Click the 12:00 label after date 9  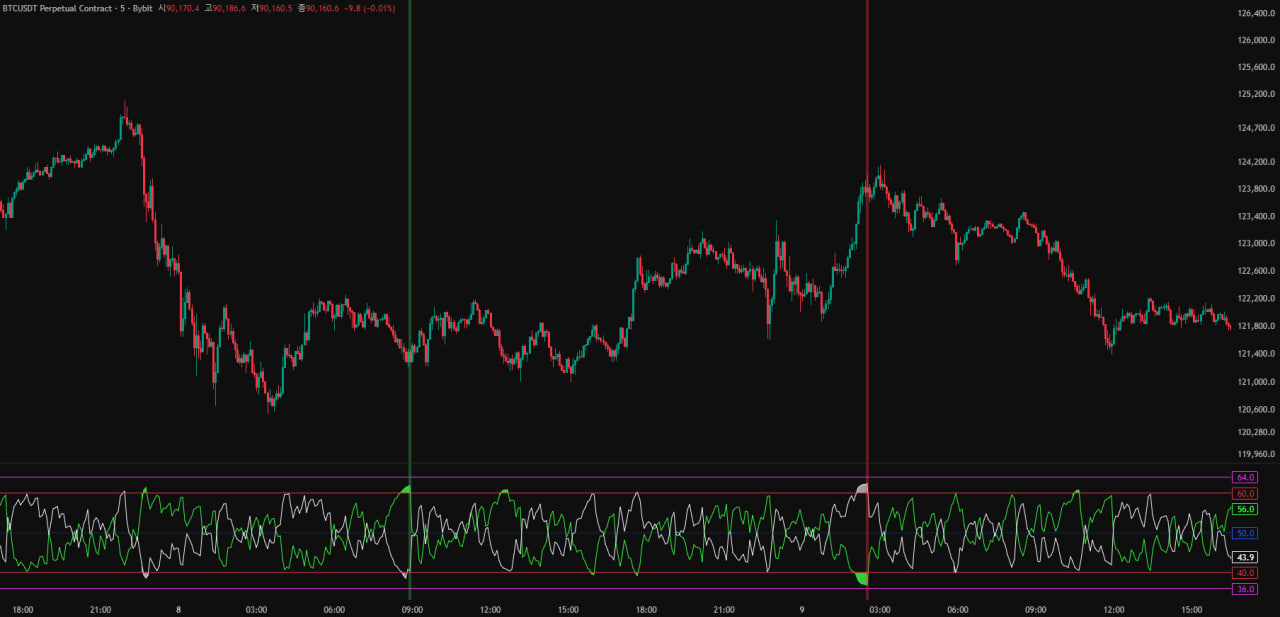pyautogui.click(x=1114, y=609)
